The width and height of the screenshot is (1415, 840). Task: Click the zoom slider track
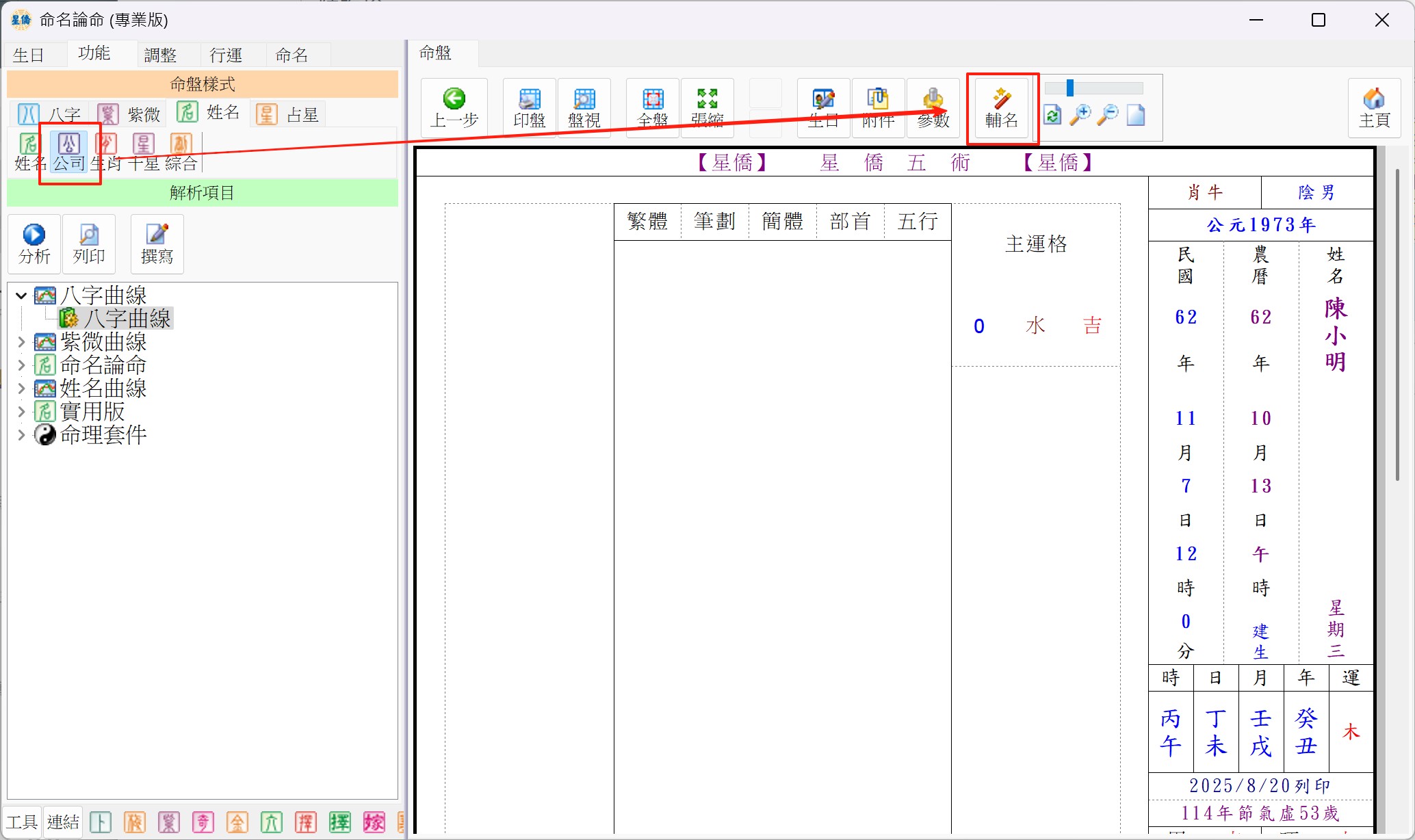point(1108,88)
